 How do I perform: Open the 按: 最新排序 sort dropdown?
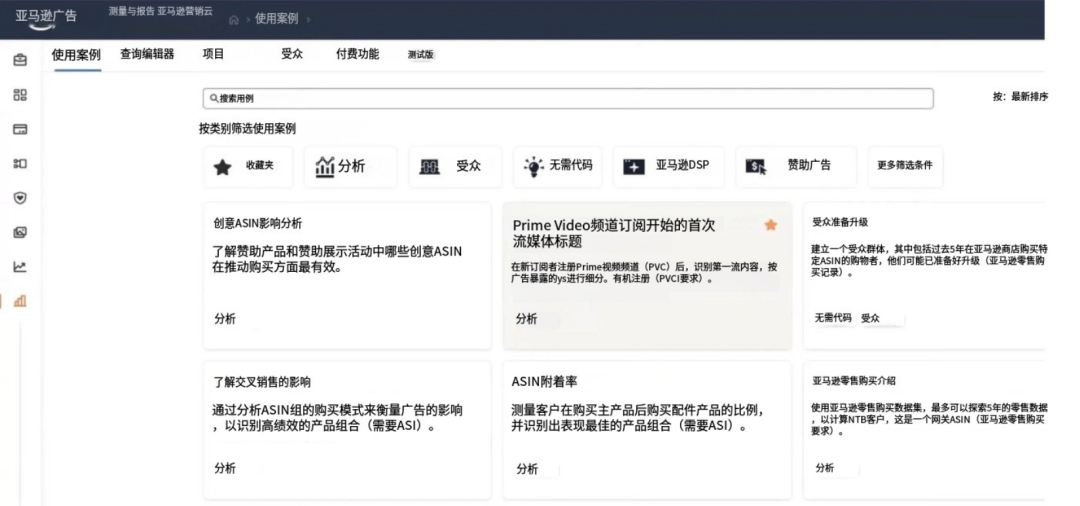tap(1020, 98)
